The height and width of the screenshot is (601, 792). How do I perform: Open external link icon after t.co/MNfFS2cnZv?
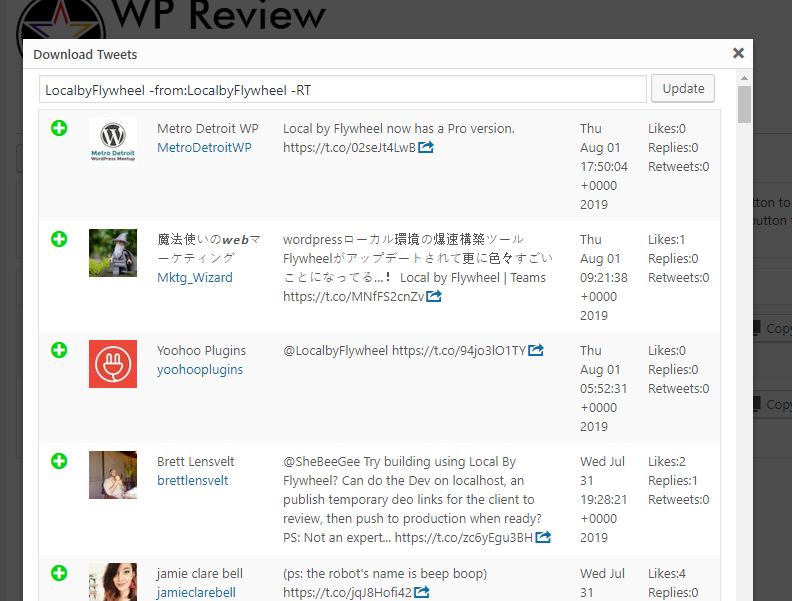coord(433,296)
